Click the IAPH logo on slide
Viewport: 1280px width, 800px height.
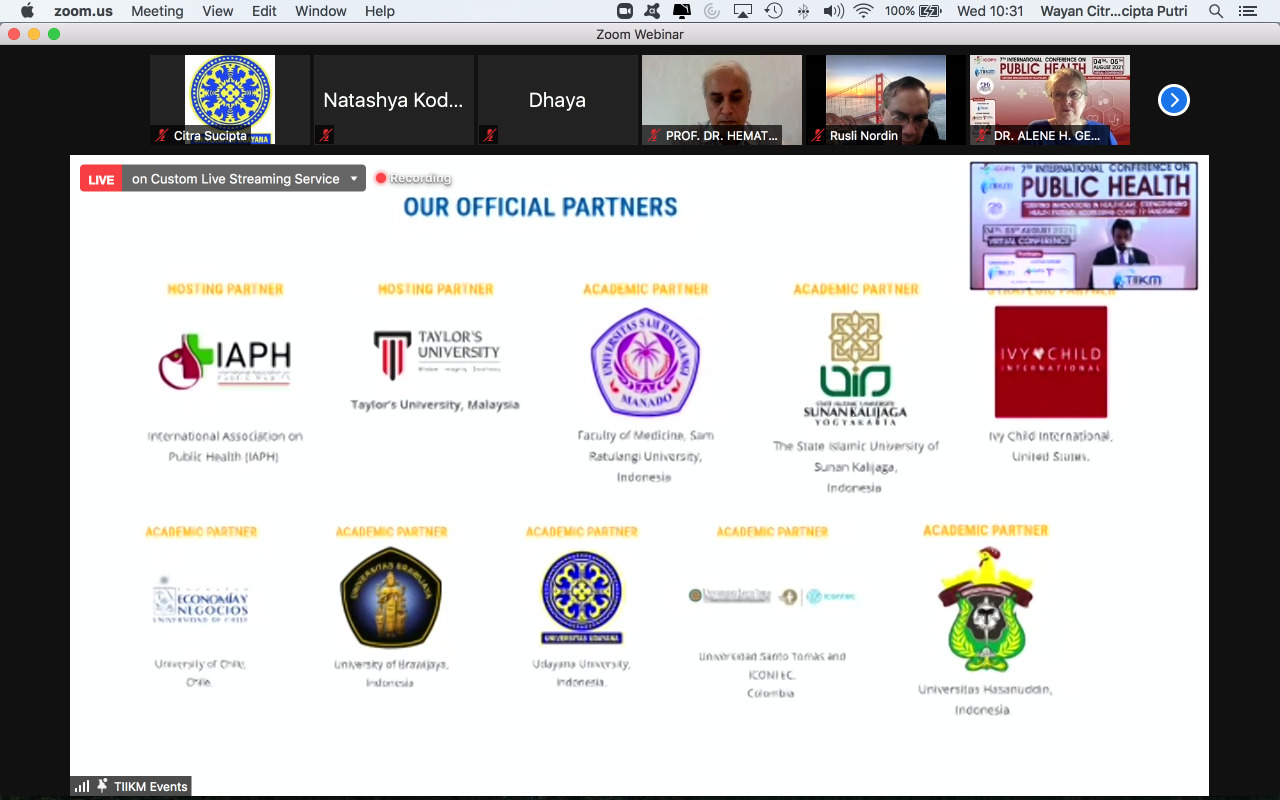coord(225,362)
